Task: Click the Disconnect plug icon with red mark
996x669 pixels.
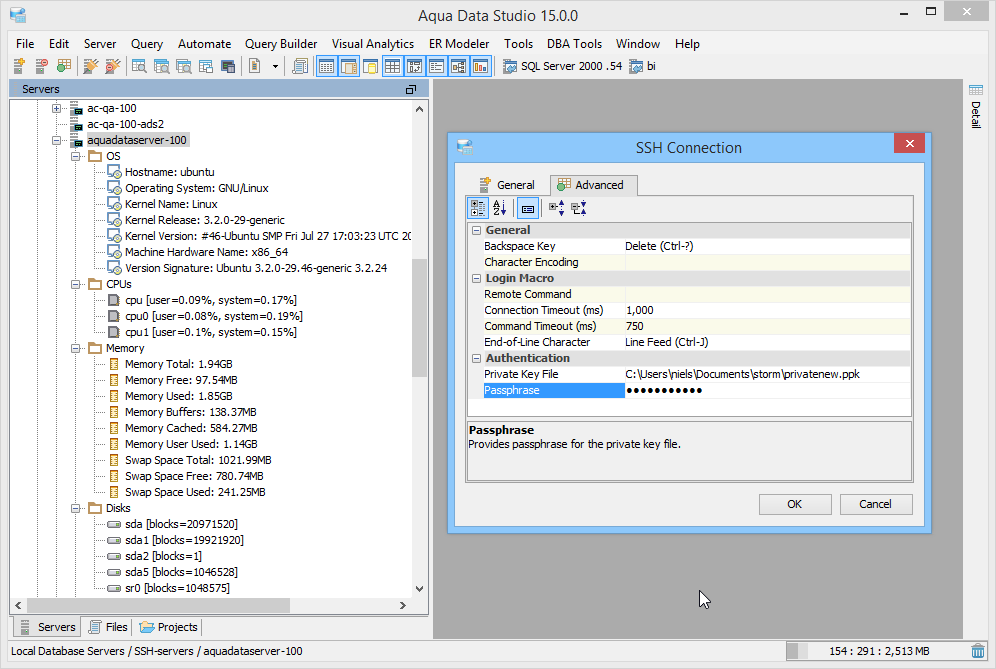Action: click(x=112, y=66)
